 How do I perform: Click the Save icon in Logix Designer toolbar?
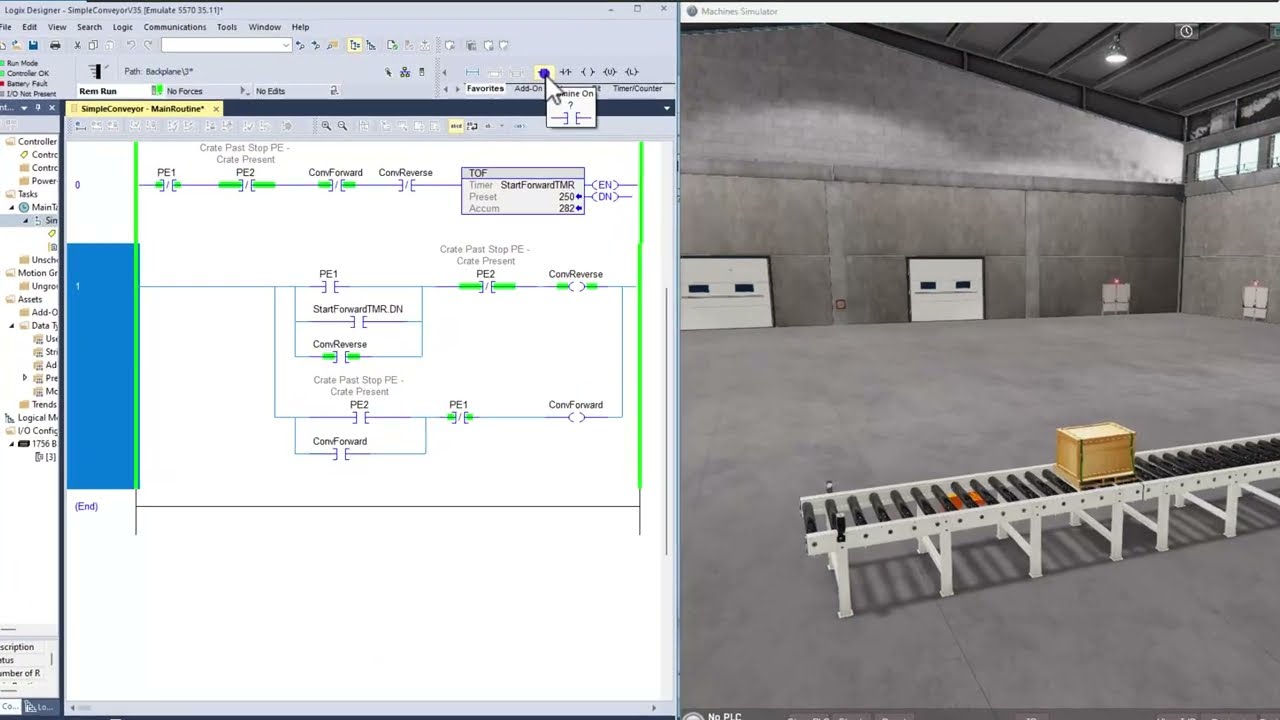coord(33,45)
